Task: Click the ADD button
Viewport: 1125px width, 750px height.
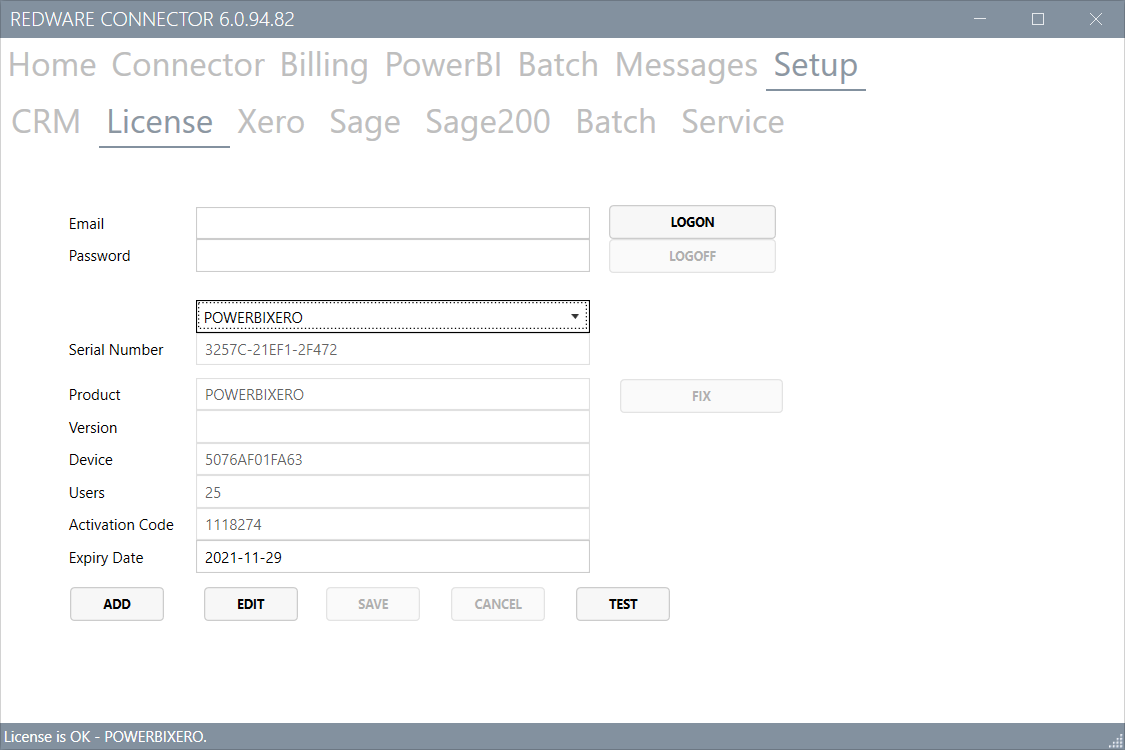Action: (117, 604)
